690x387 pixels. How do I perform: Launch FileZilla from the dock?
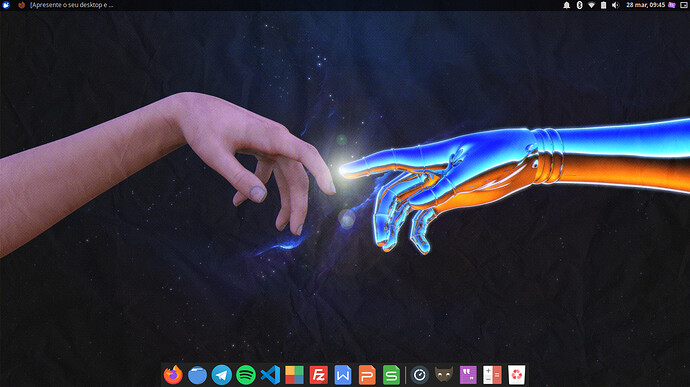[x=319, y=375]
